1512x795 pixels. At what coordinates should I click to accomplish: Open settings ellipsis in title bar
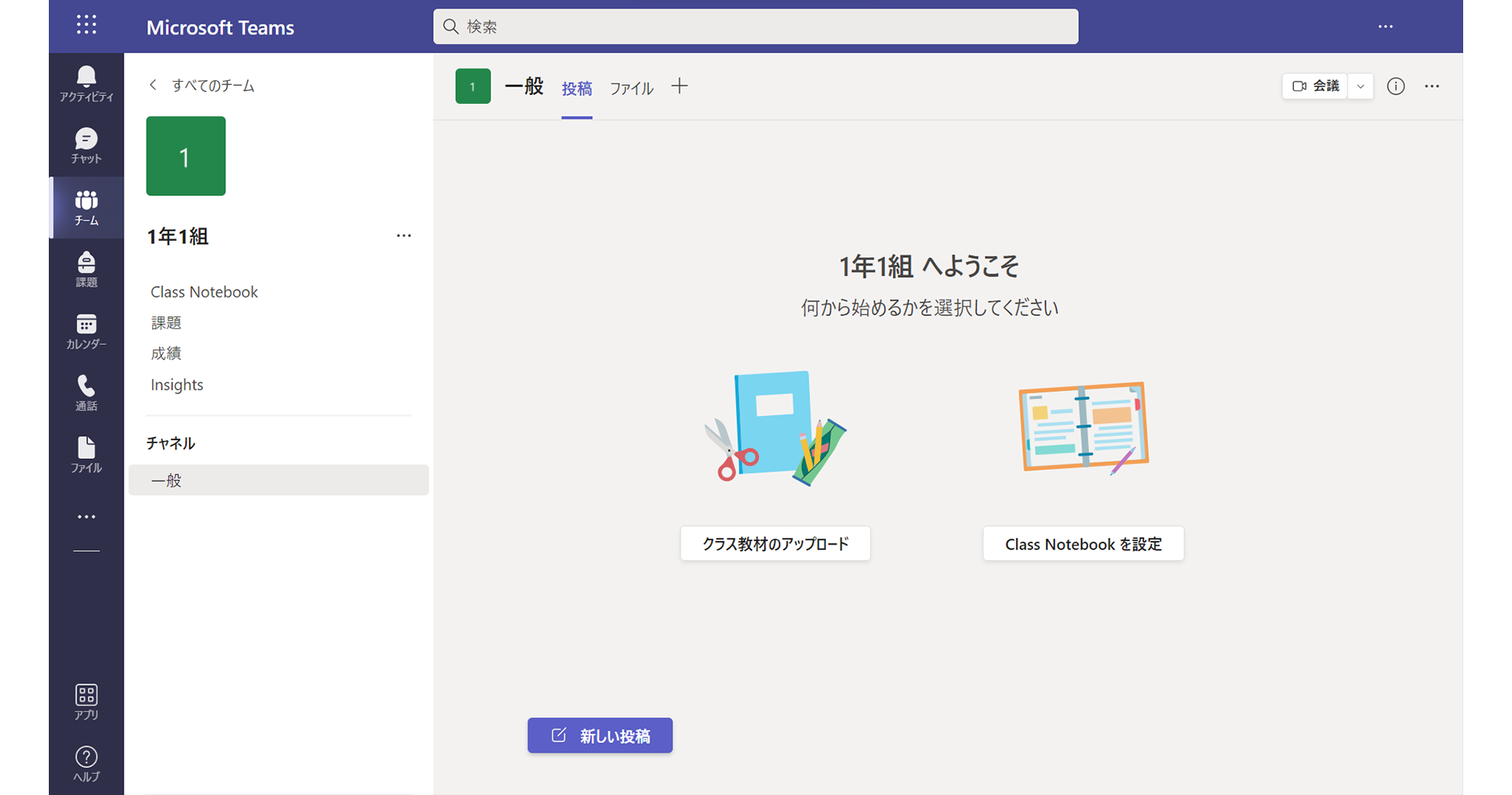[1386, 27]
